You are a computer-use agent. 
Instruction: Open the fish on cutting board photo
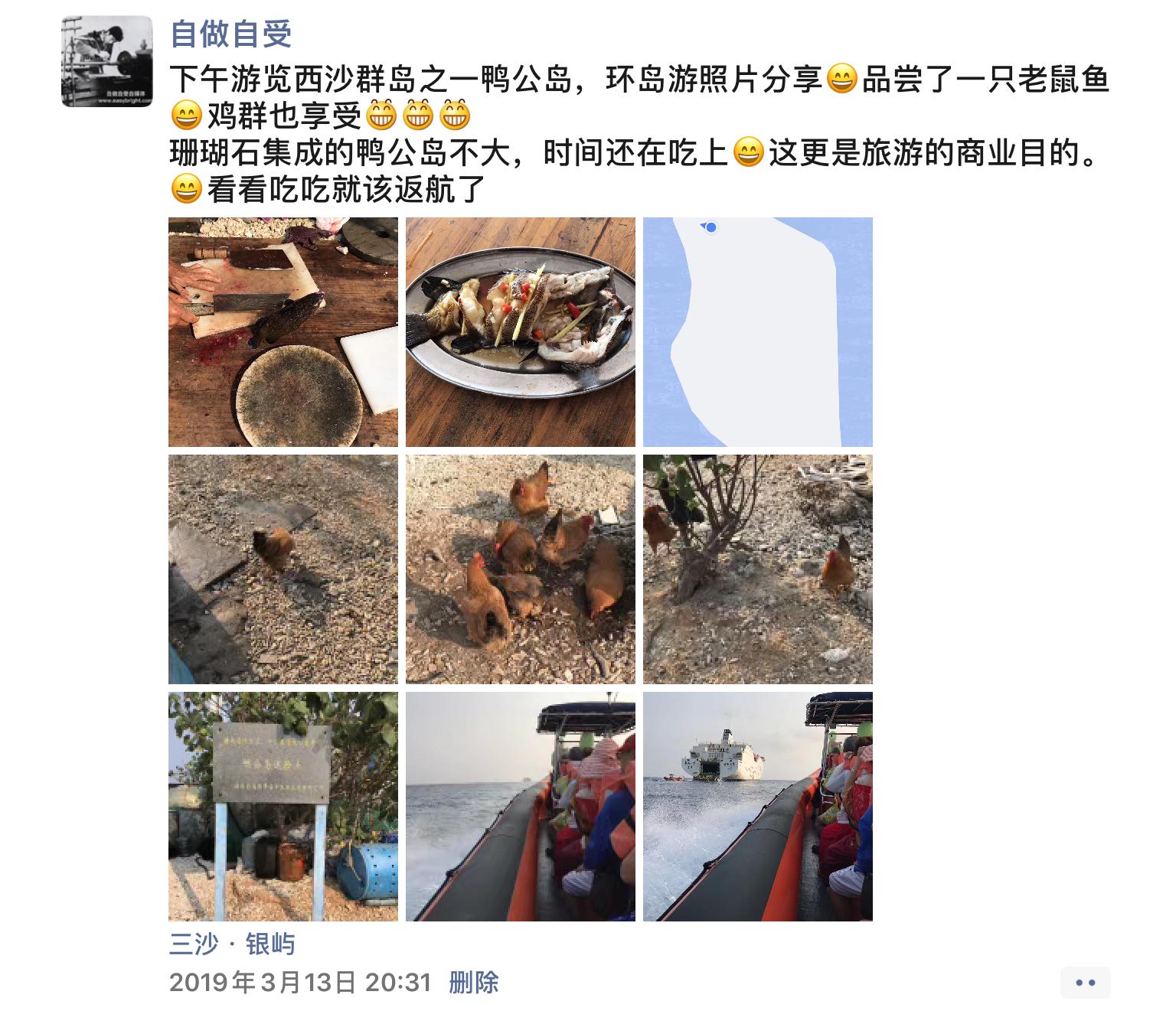pyautogui.click(x=283, y=332)
